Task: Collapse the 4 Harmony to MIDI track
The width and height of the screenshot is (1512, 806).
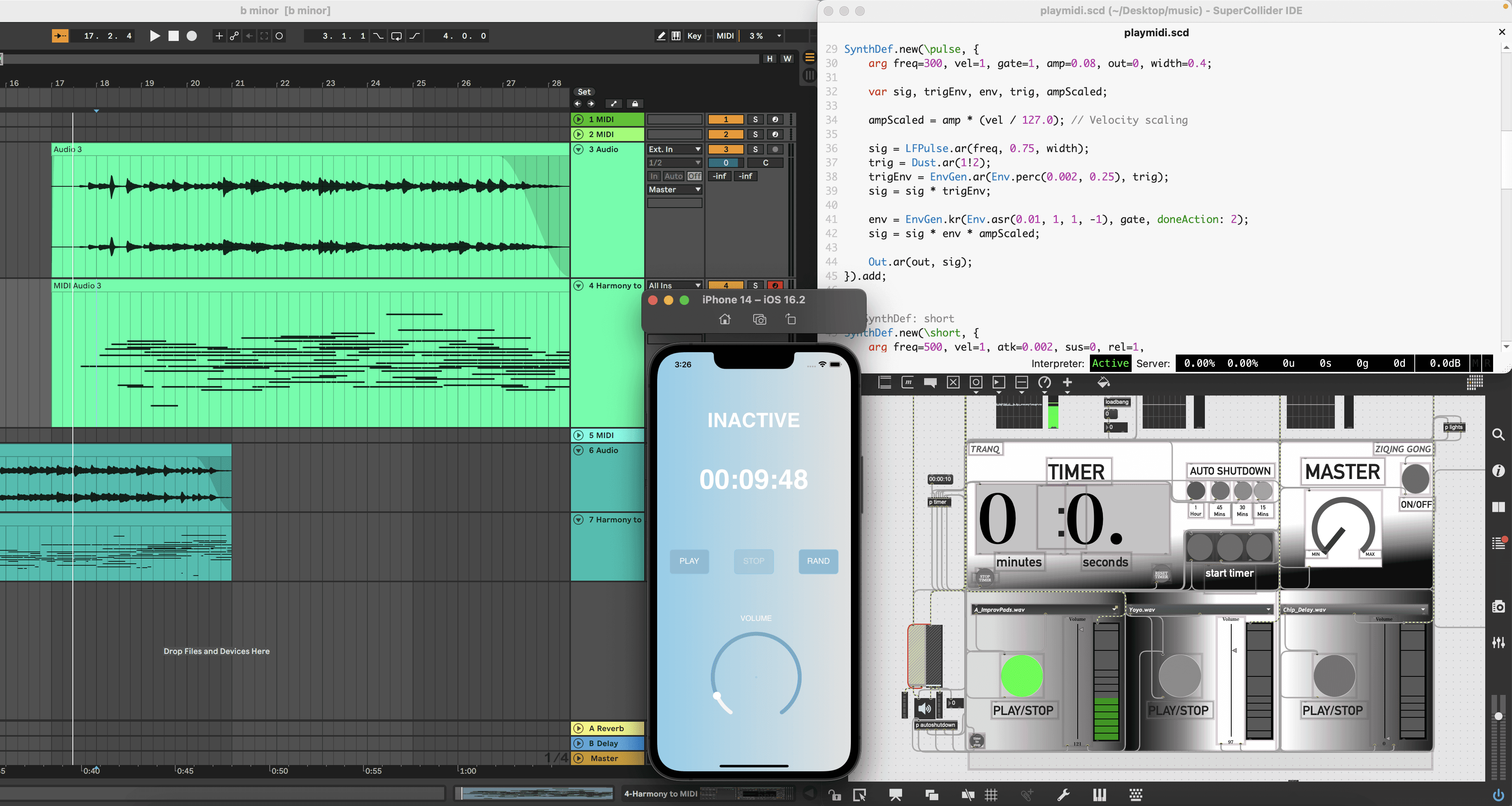Action: (578, 286)
